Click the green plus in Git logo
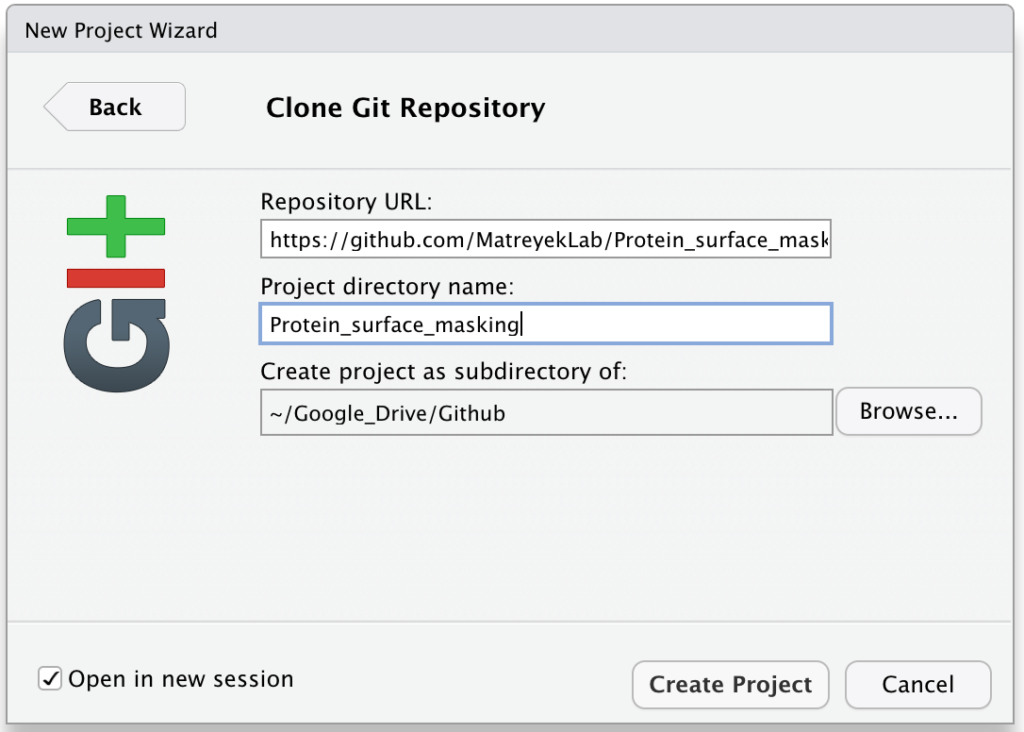This screenshot has height=732, width=1024. (116, 226)
